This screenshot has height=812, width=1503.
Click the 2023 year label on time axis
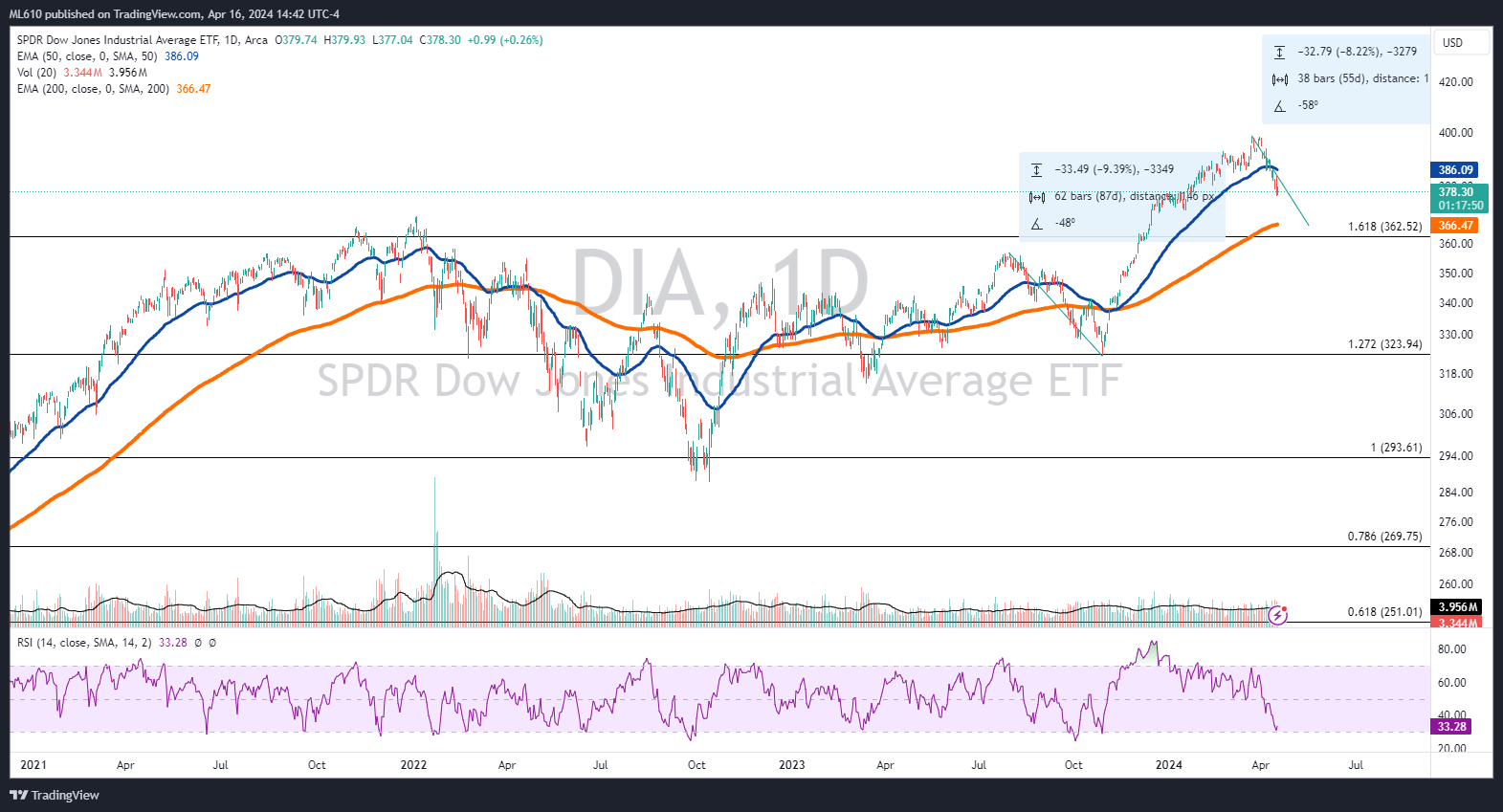pyautogui.click(x=791, y=765)
